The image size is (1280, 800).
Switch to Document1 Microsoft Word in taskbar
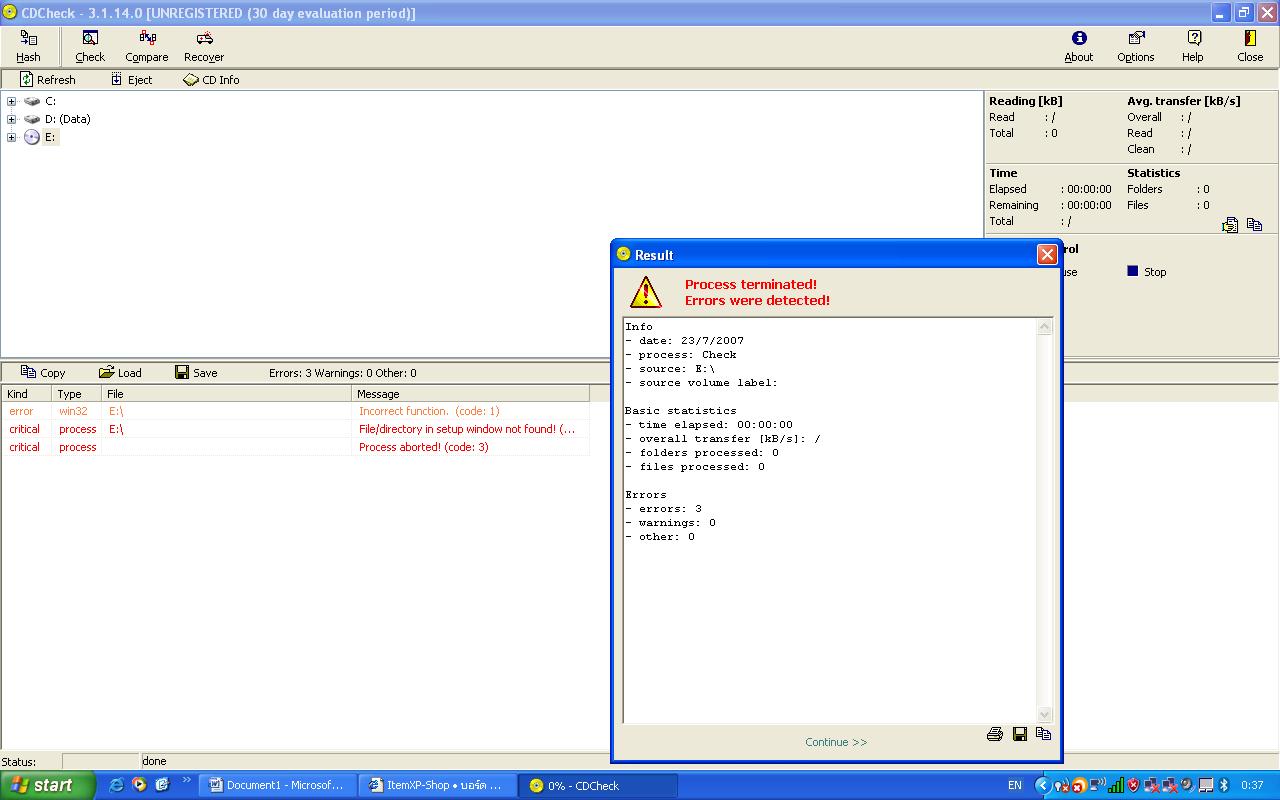point(276,785)
